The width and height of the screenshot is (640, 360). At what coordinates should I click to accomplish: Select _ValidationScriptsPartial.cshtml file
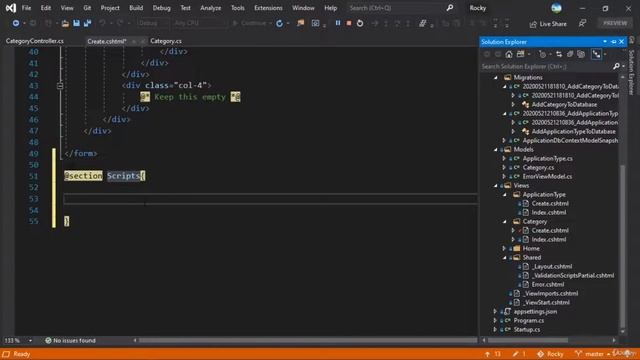pyautogui.click(x=573, y=276)
